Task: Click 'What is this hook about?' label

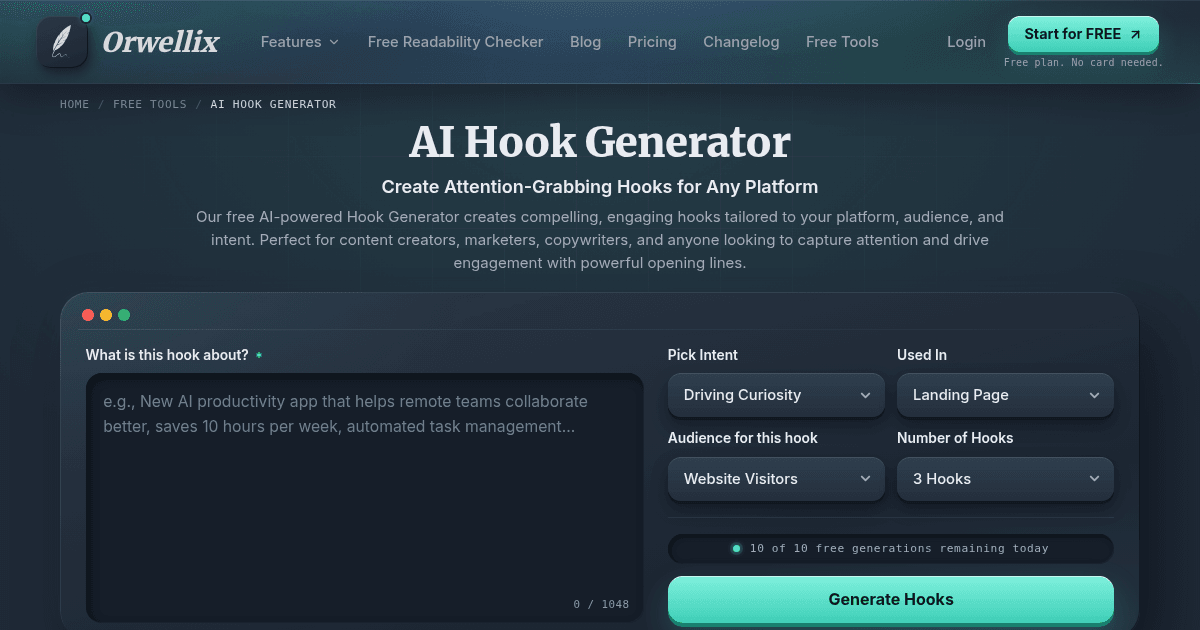Action: [167, 355]
